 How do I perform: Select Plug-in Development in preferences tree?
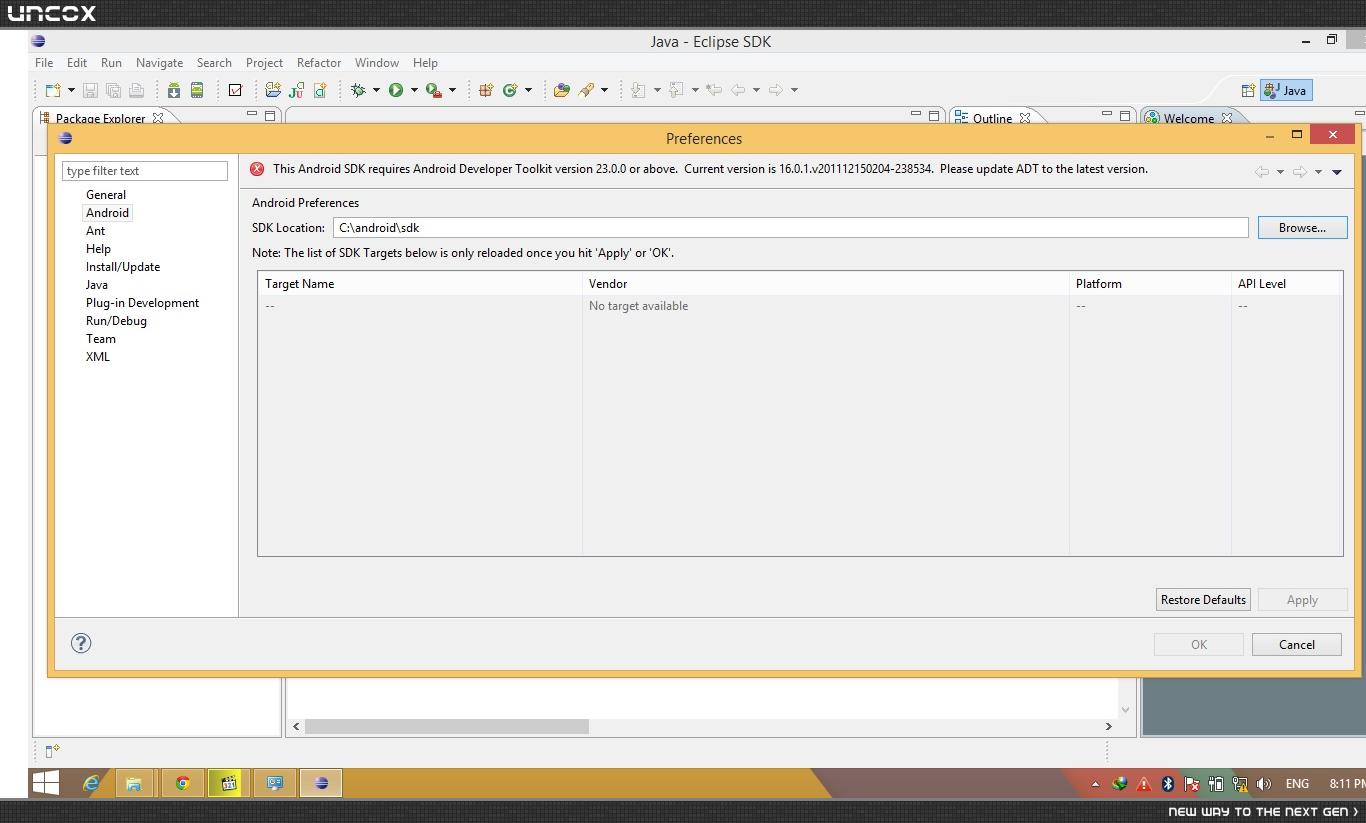point(142,303)
